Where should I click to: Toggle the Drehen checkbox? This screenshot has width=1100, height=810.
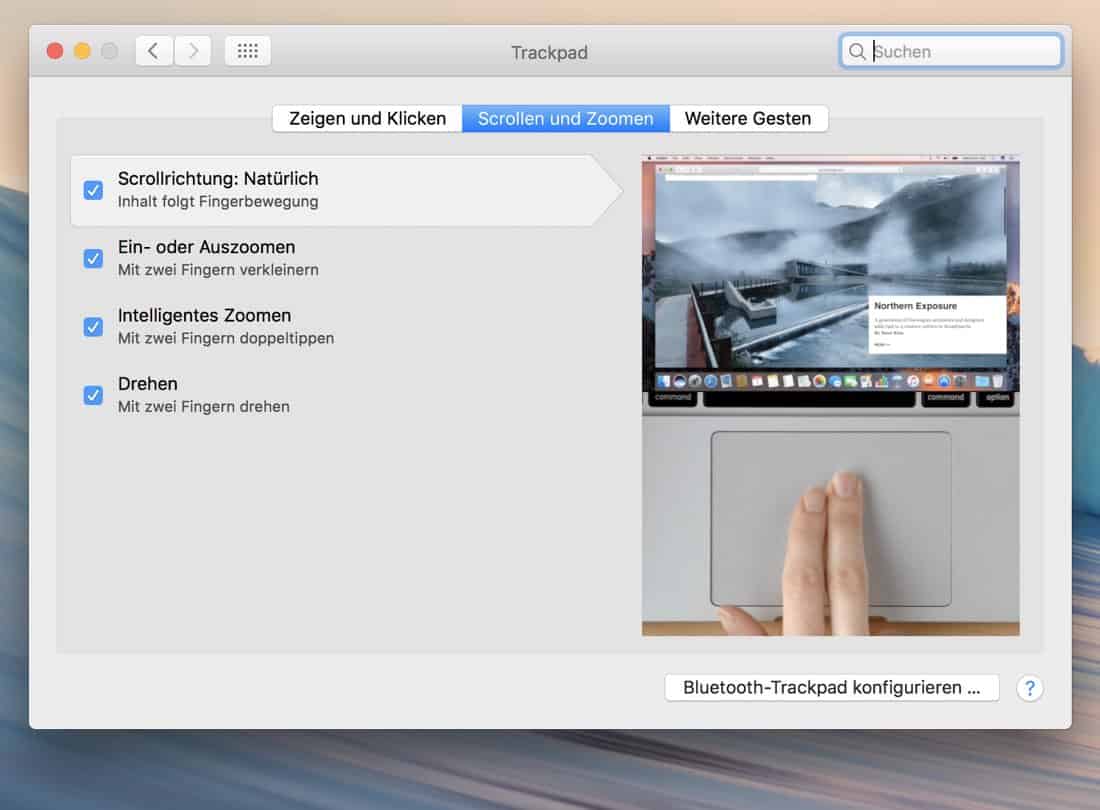pos(93,395)
